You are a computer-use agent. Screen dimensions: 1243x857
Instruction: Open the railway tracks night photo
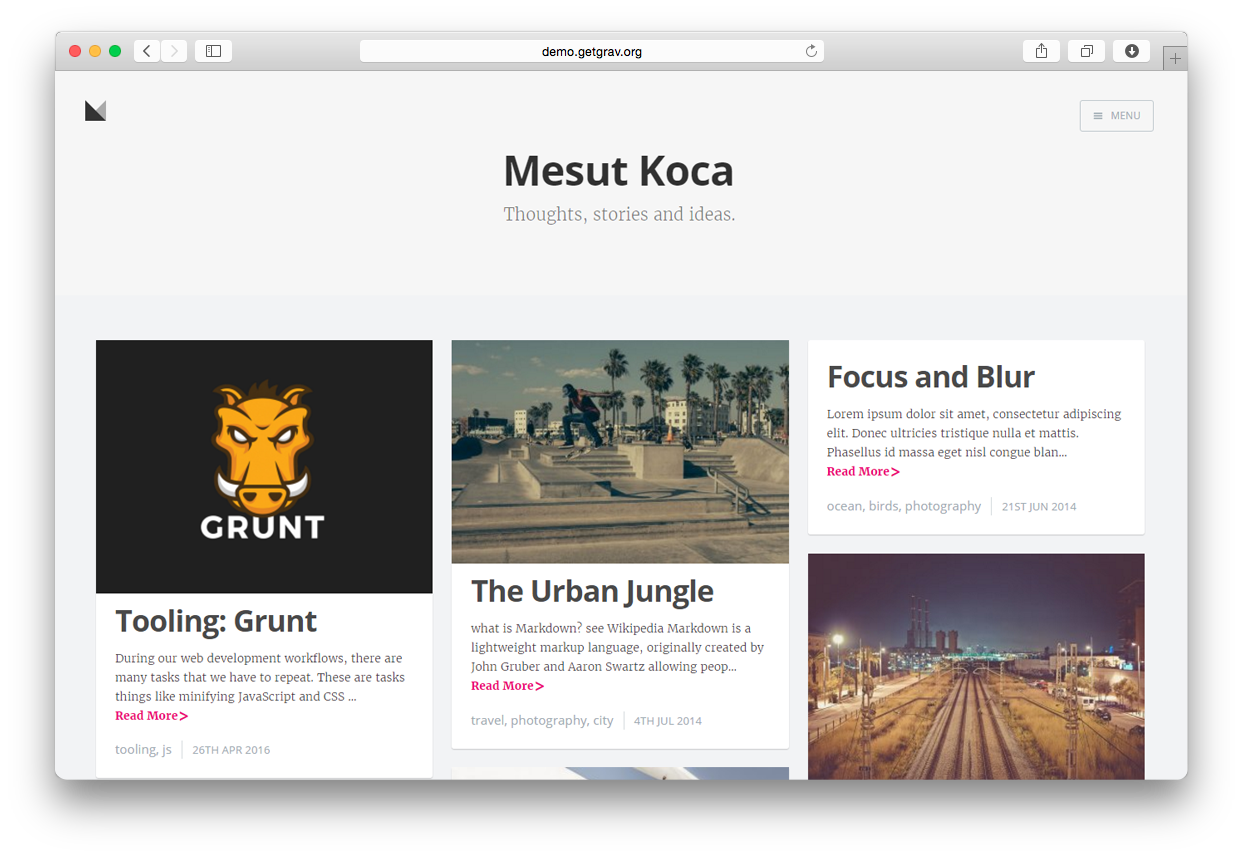pos(976,666)
